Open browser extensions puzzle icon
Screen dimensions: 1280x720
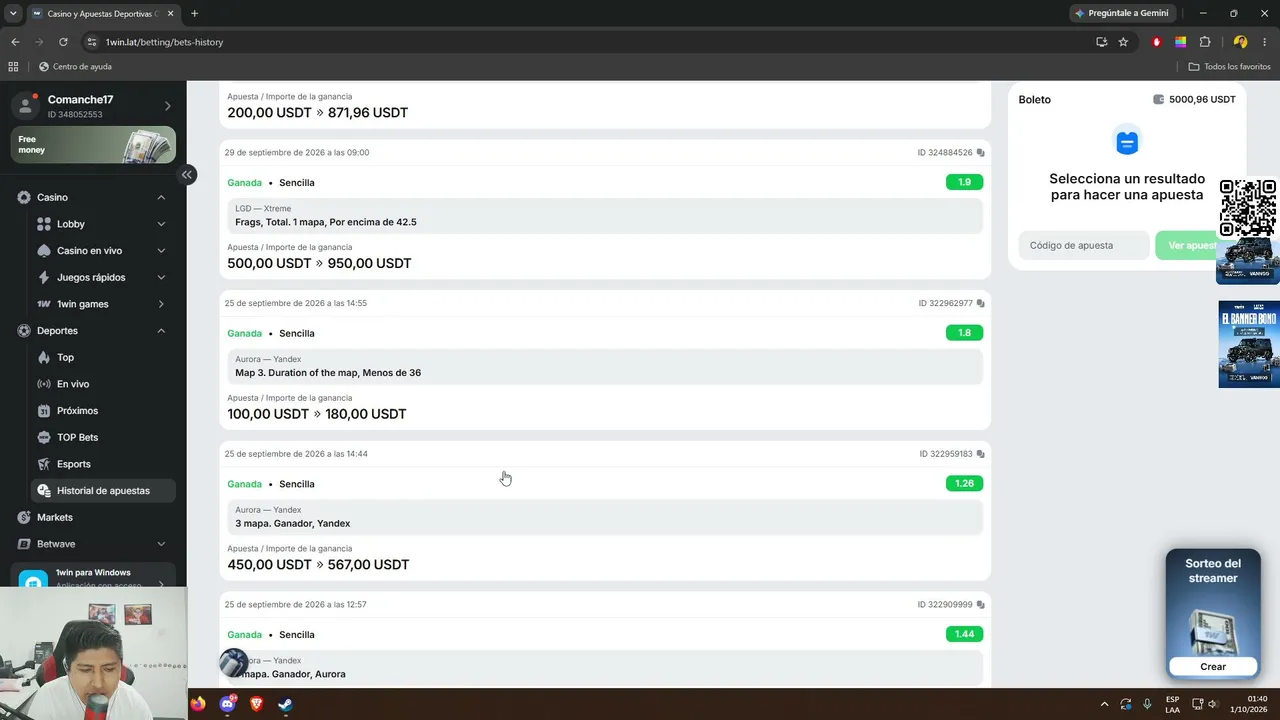point(1205,42)
